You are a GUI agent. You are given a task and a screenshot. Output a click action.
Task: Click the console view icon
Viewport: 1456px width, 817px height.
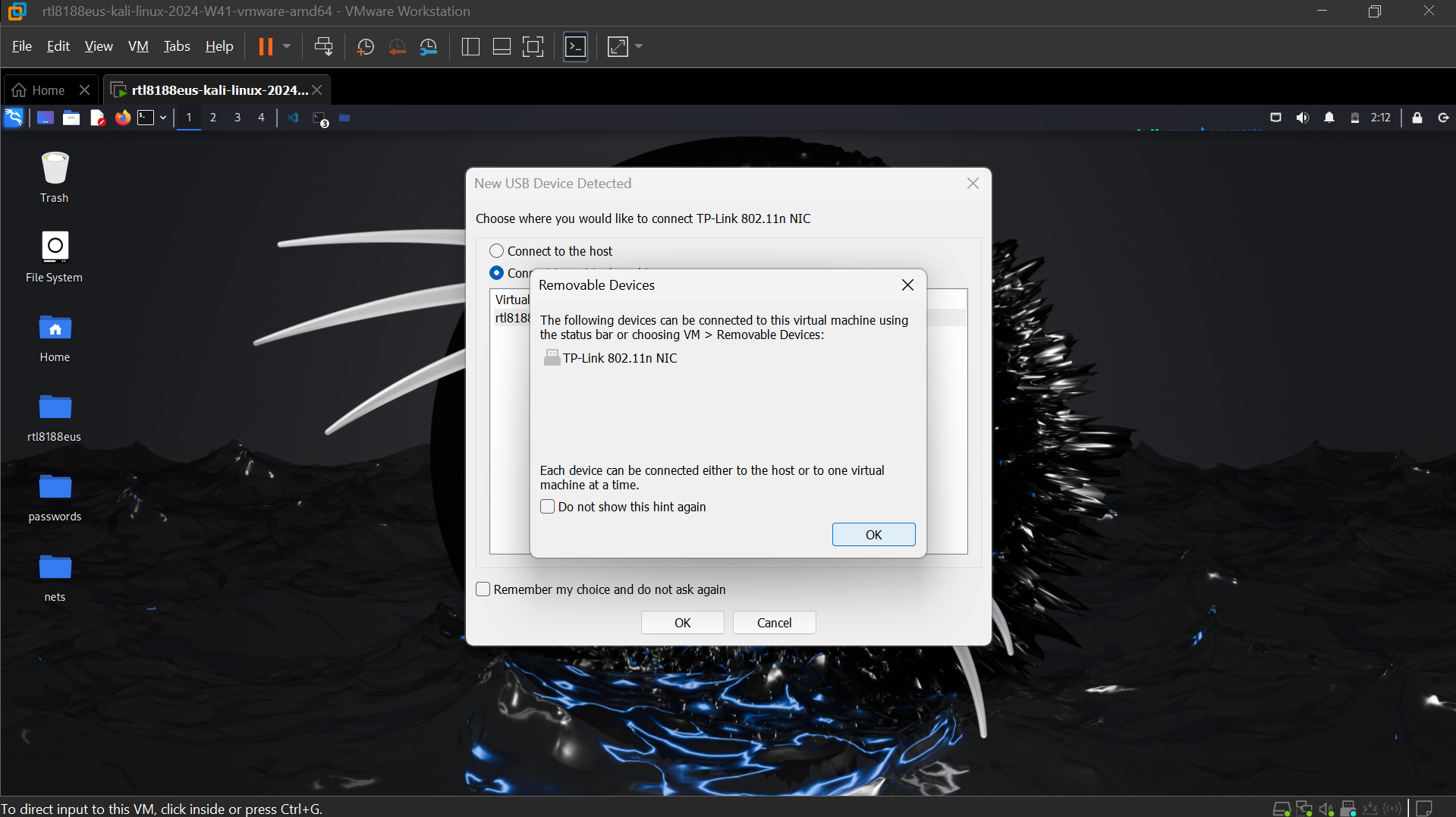(x=576, y=47)
